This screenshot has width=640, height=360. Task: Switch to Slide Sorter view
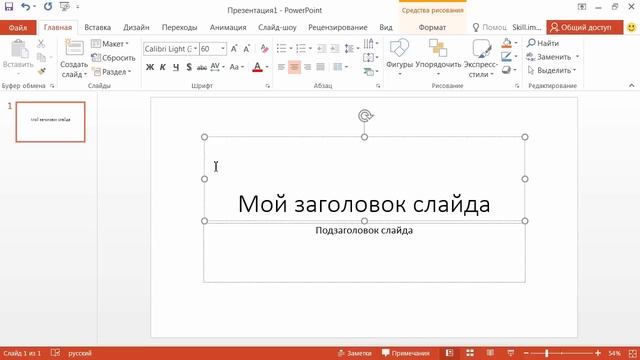click(x=470, y=353)
